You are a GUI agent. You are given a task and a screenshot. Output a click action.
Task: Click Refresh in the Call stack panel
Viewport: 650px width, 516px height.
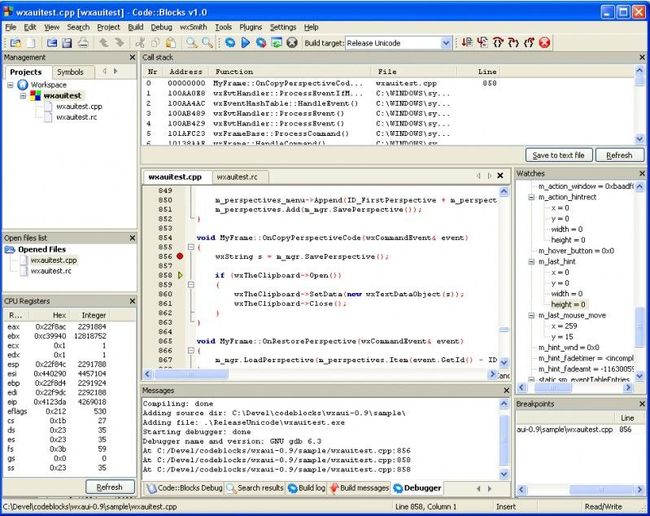tap(619, 155)
